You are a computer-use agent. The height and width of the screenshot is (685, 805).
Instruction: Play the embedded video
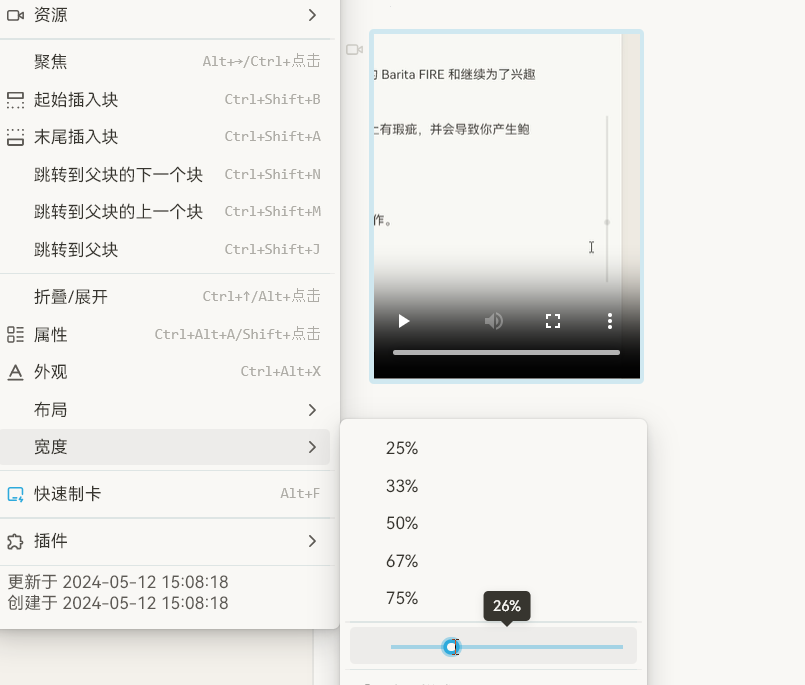pos(404,321)
